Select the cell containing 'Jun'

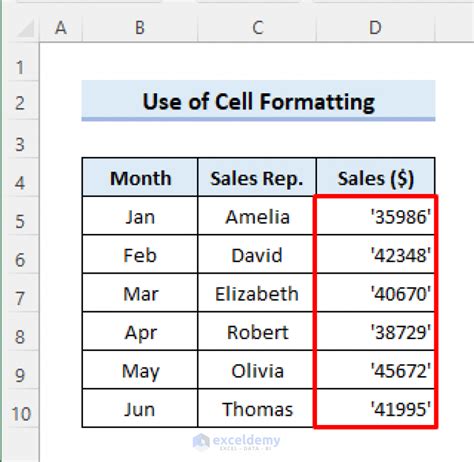[140, 408]
